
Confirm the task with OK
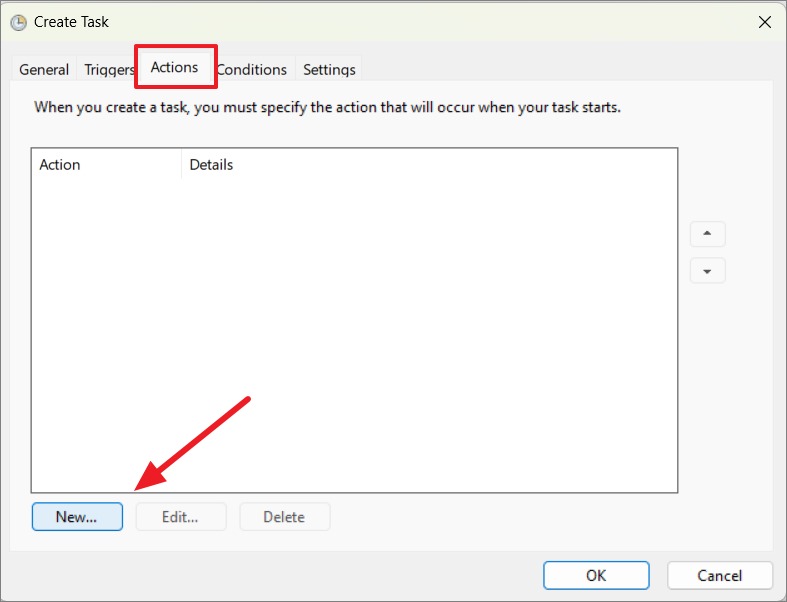tap(596, 575)
